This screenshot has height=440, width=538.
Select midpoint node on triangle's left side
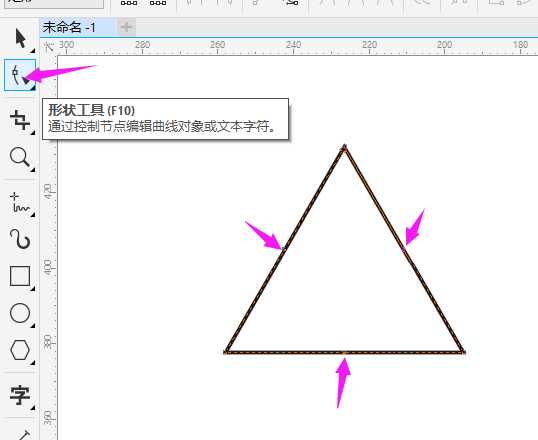tap(284, 250)
